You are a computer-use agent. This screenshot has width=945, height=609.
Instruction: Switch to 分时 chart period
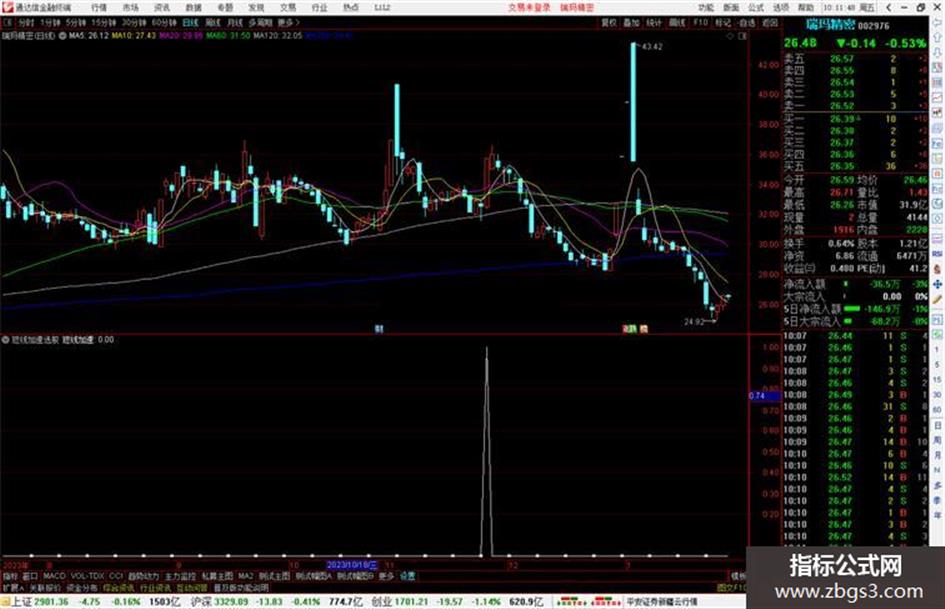tap(26, 22)
